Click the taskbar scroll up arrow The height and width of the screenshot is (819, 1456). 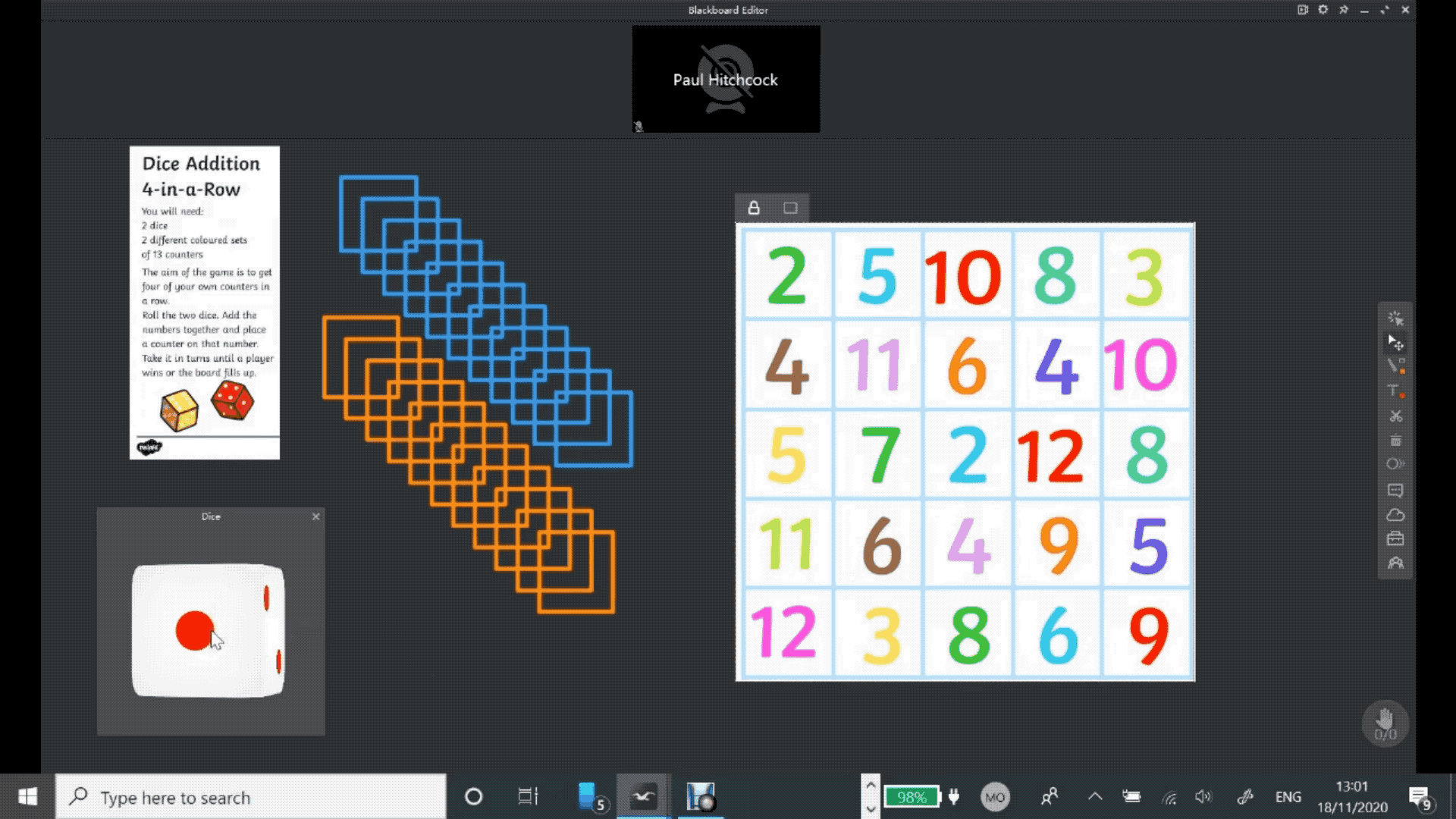click(x=871, y=786)
